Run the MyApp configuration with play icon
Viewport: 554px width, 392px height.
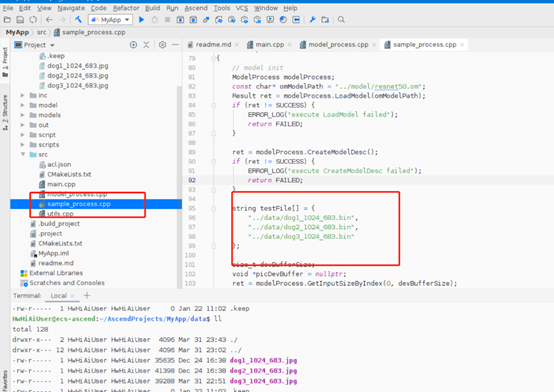pyautogui.click(x=141, y=20)
